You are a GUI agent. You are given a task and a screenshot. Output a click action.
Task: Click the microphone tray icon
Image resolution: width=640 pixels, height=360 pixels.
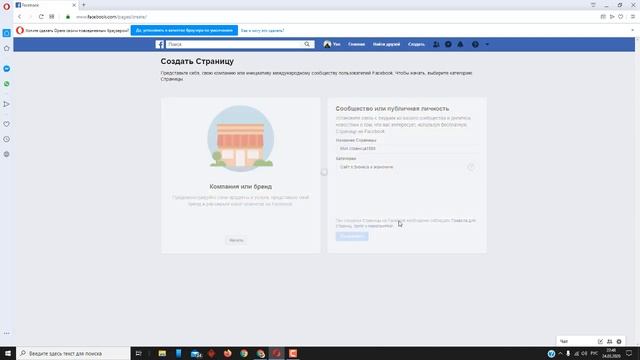click(568, 353)
